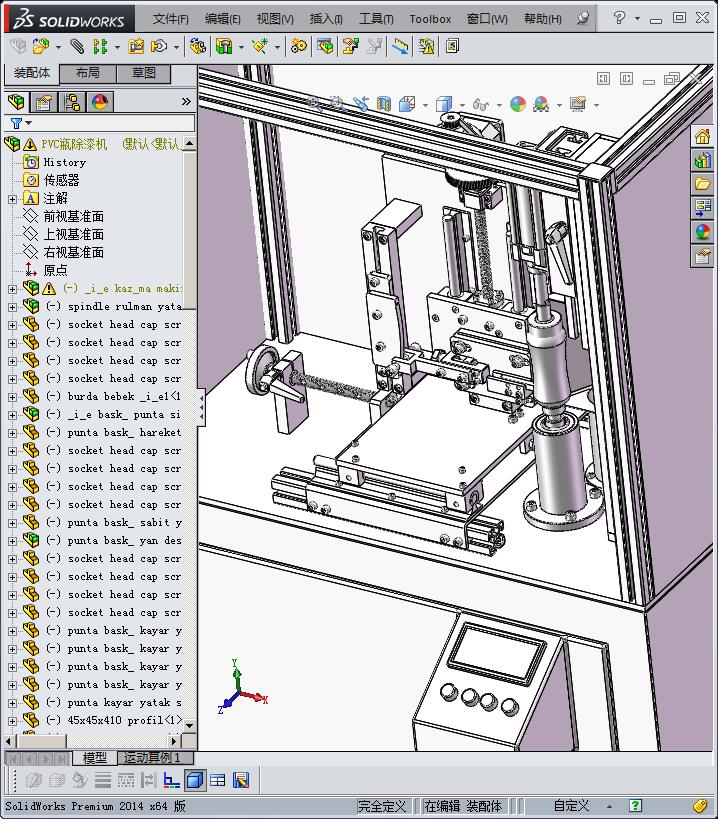This screenshot has height=819, width=718.
Task: Click the Interference Detection icon
Action: 400,46
